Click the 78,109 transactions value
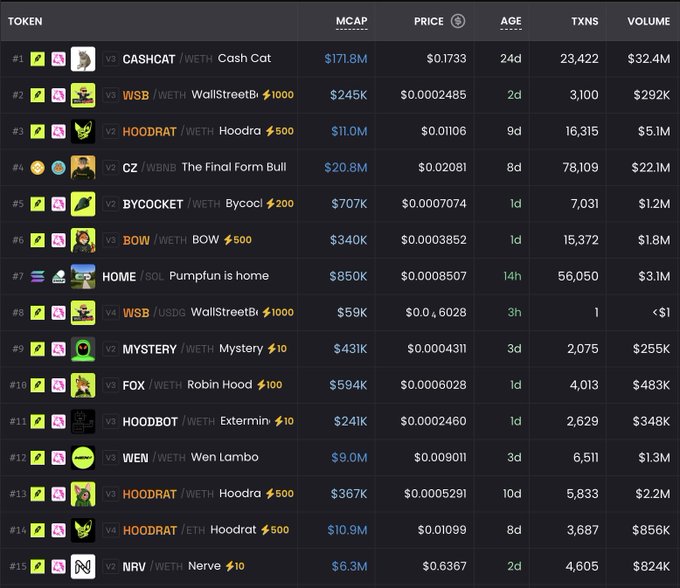Image resolution: width=680 pixels, height=588 pixels. click(580, 167)
